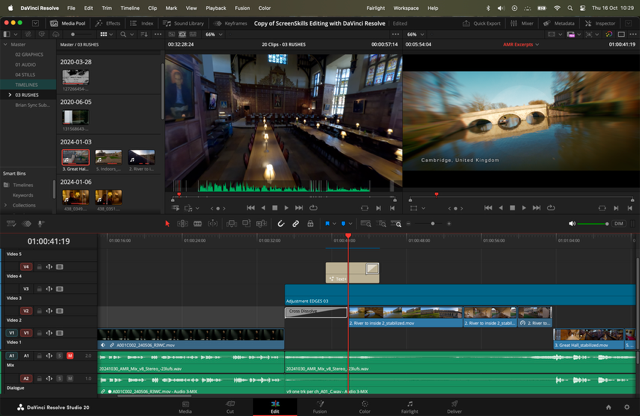This screenshot has width=640, height=416.
Task: Expand the 03 RUSHES bin
Action: pyautogui.click(x=10, y=95)
